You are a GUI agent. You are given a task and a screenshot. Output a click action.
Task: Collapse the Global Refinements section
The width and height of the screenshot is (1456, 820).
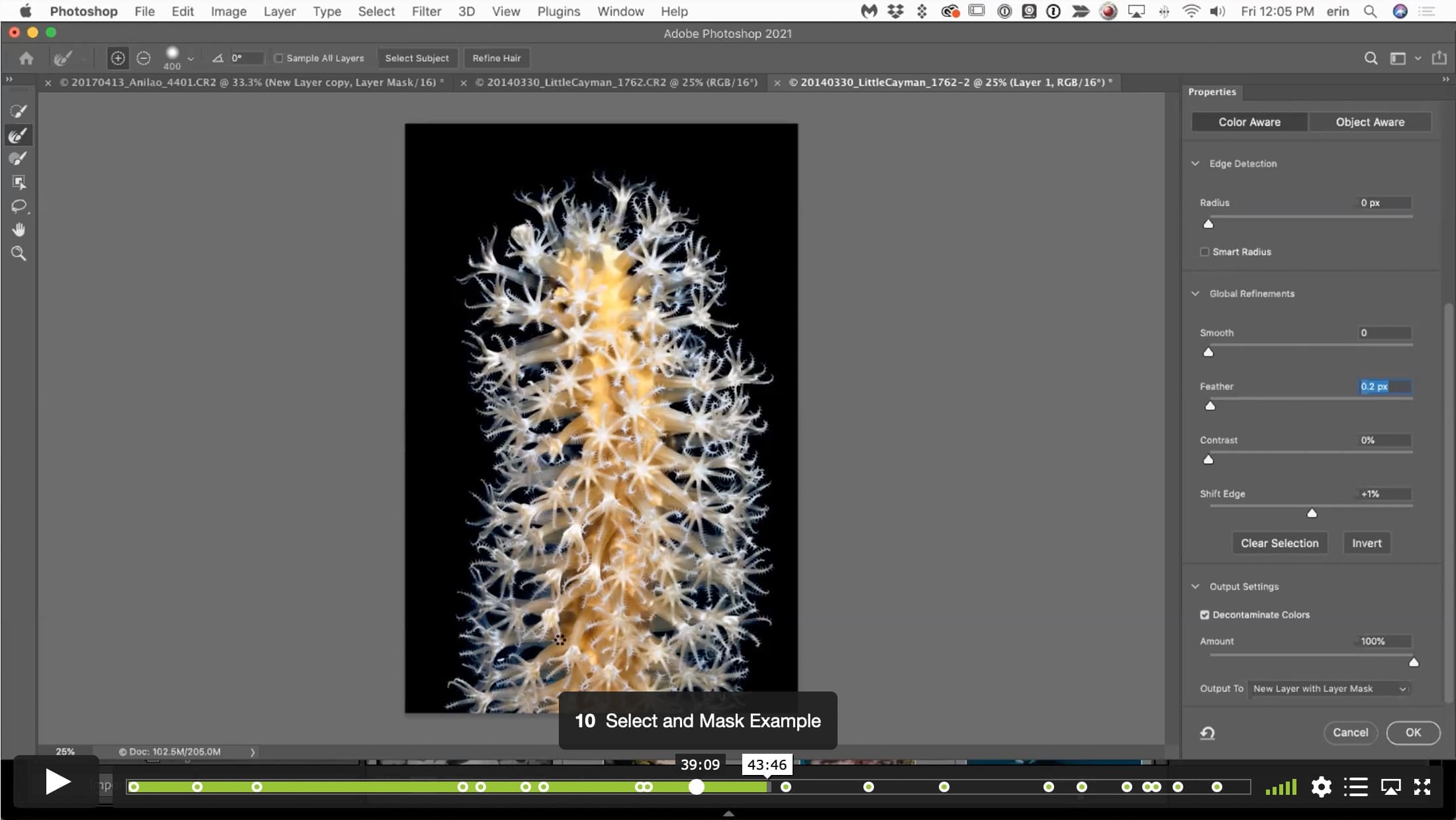tap(1195, 293)
